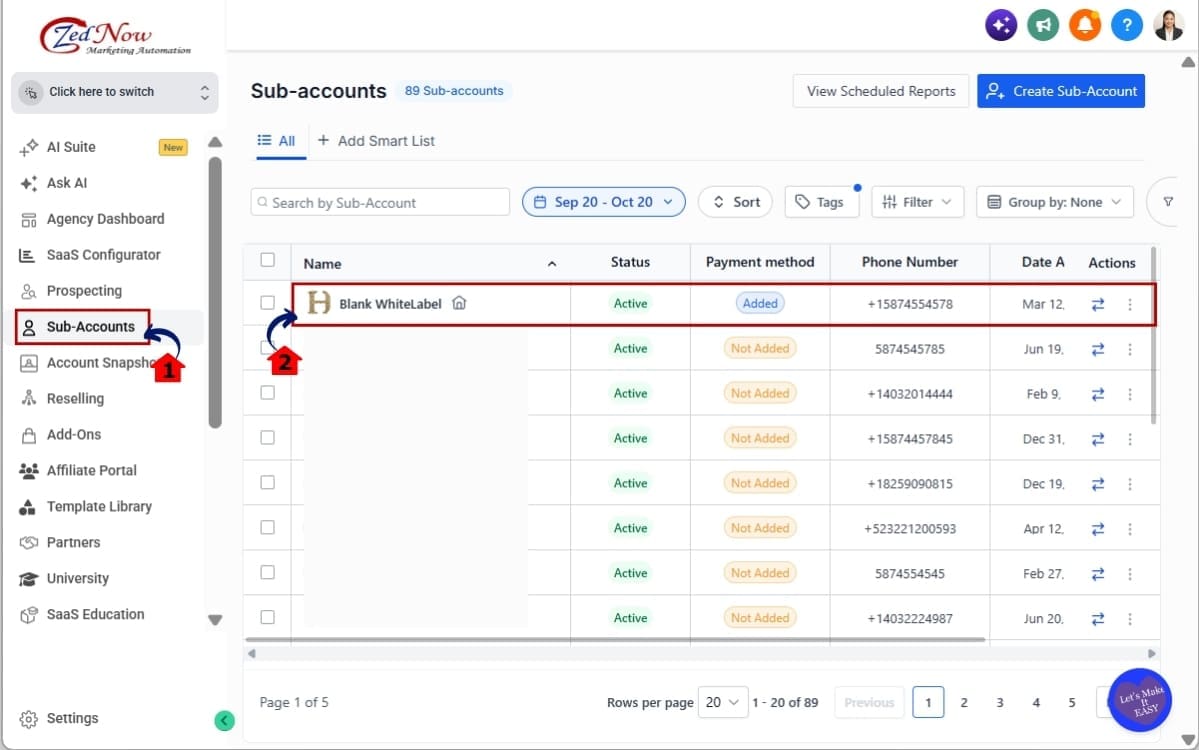Screen dimensions: 1200x750
Task: Check the checkbox for row +18259090815
Action: pos(267,482)
